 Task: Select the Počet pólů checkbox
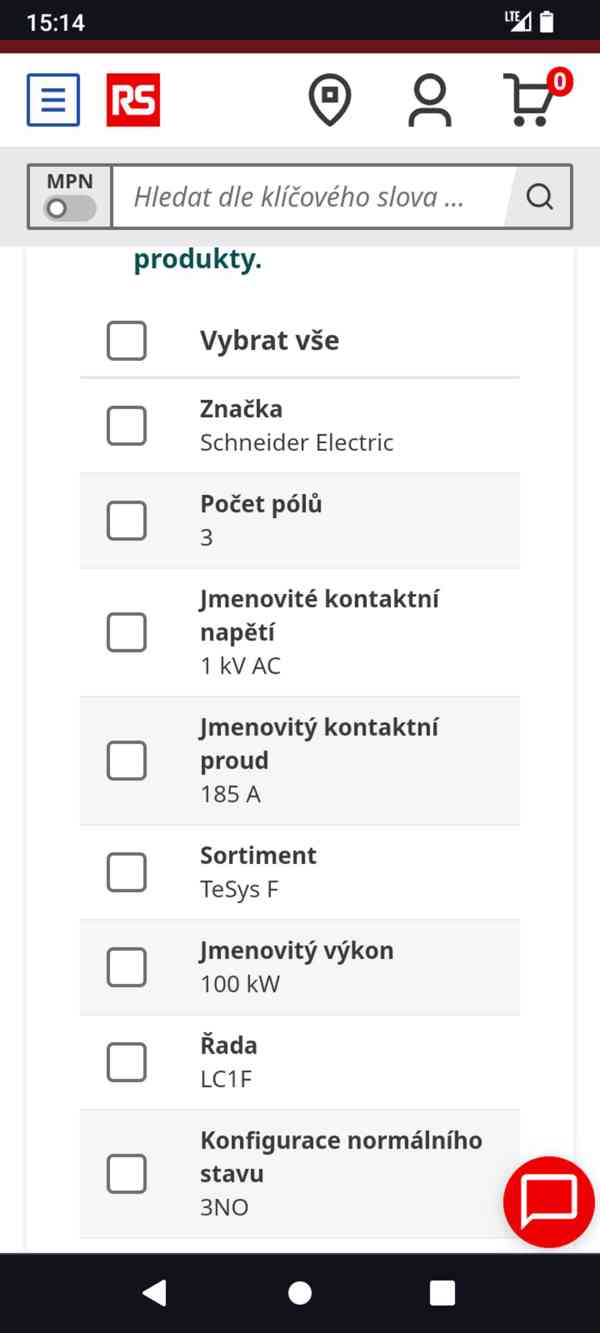click(x=127, y=521)
